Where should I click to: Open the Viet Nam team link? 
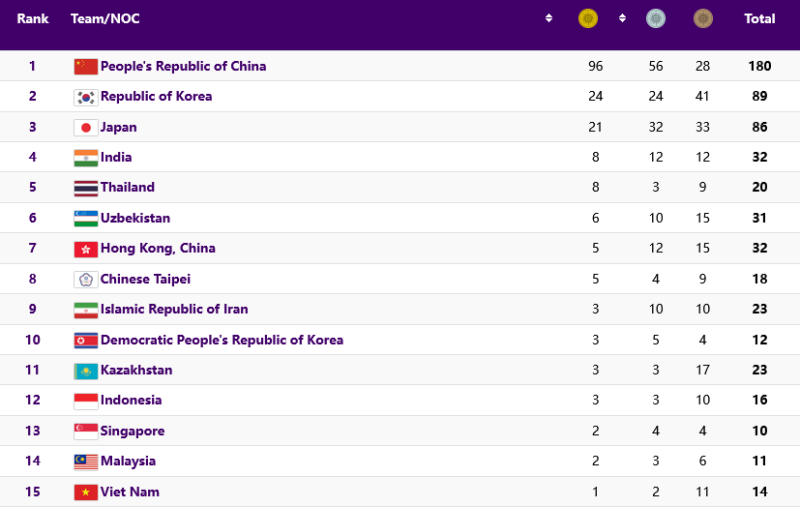[x=130, y=492]
